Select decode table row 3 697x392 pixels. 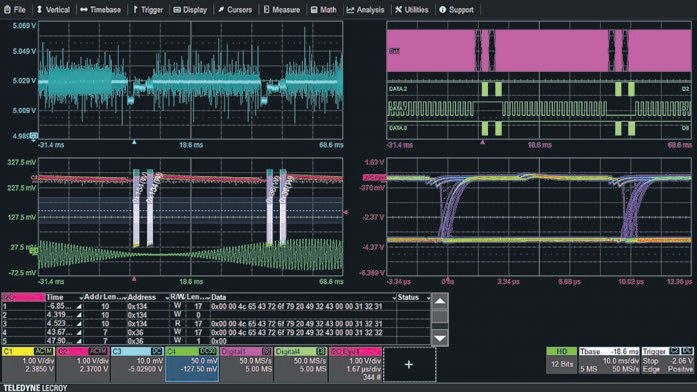216,324
